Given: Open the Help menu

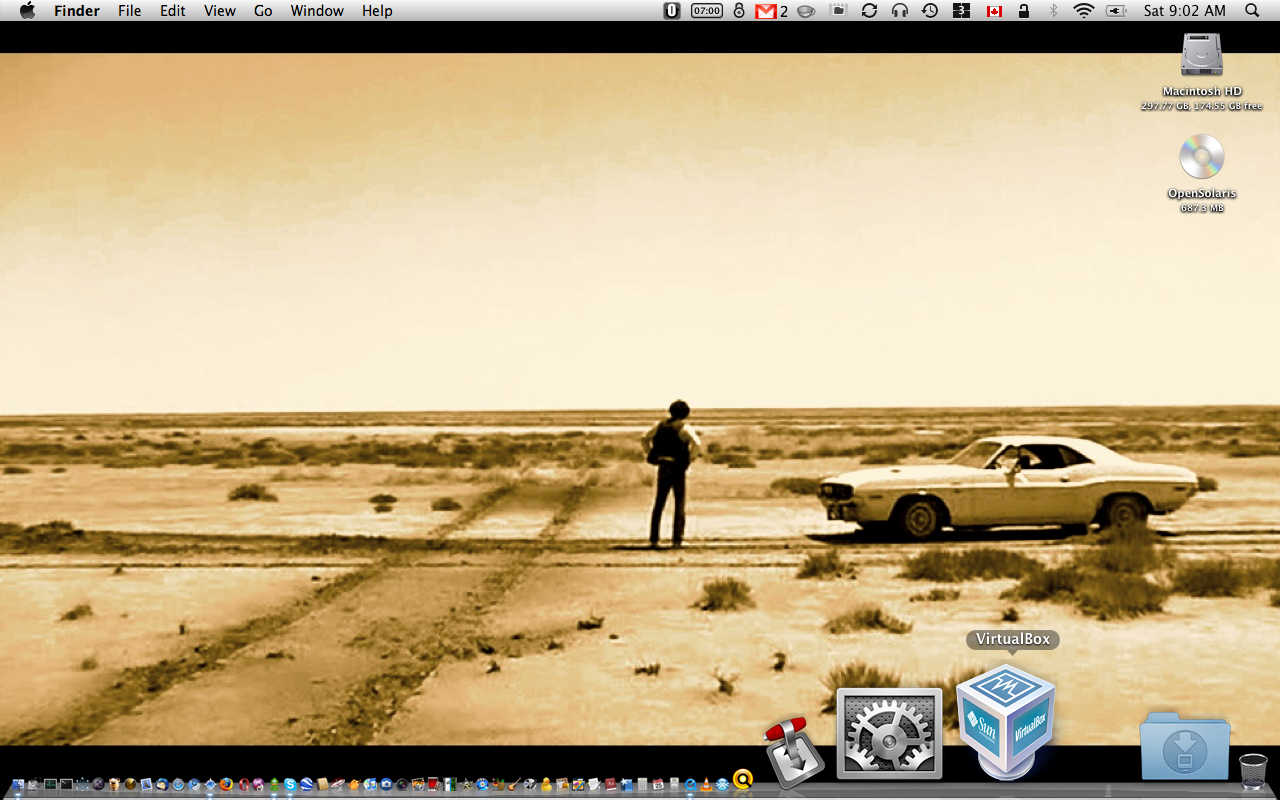Looking at the screenshot, I should (377, 11).
